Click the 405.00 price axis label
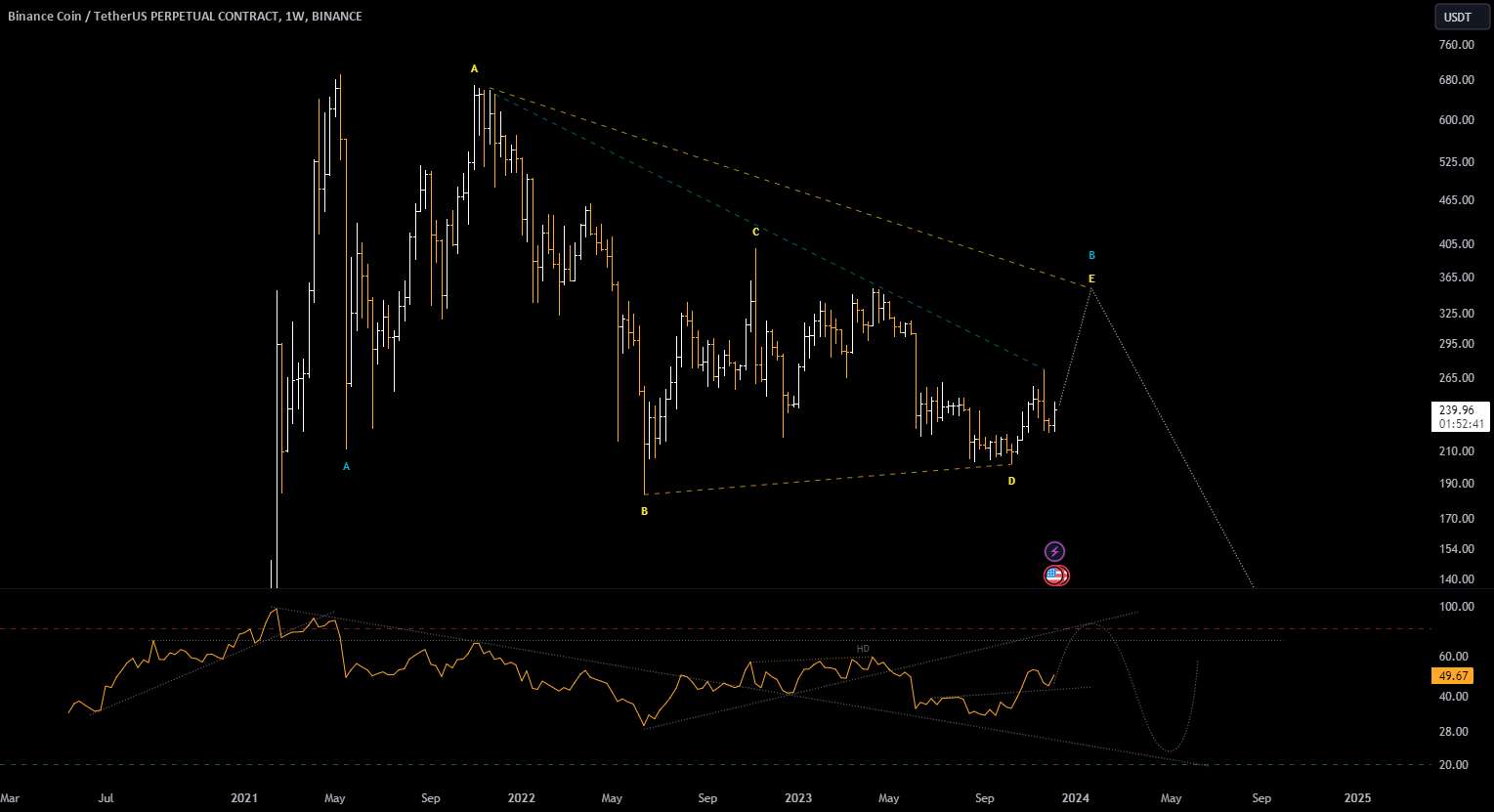1494x812 pixels. click(x=1456, y=244)
